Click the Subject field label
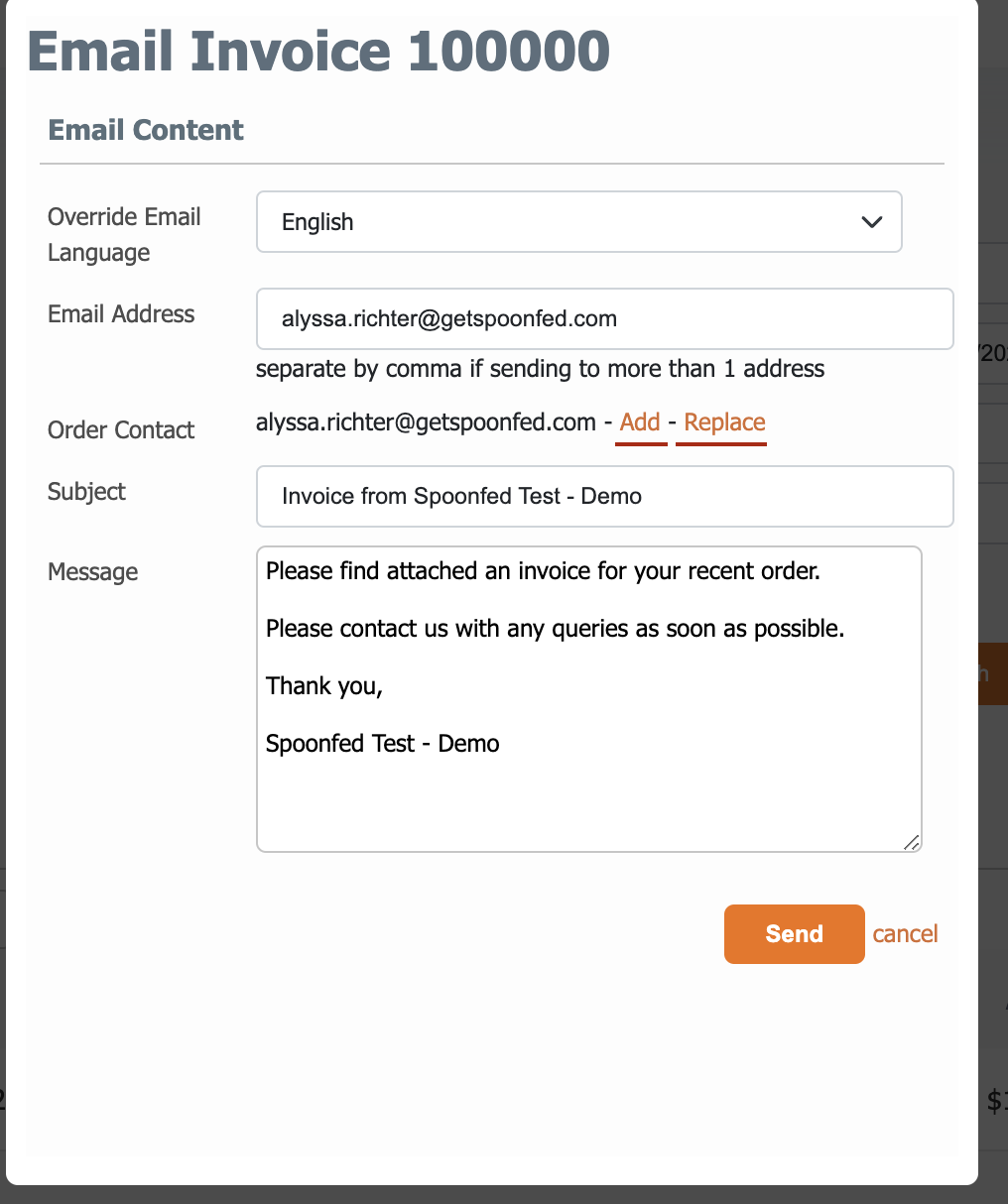 [x=86, y=492]
